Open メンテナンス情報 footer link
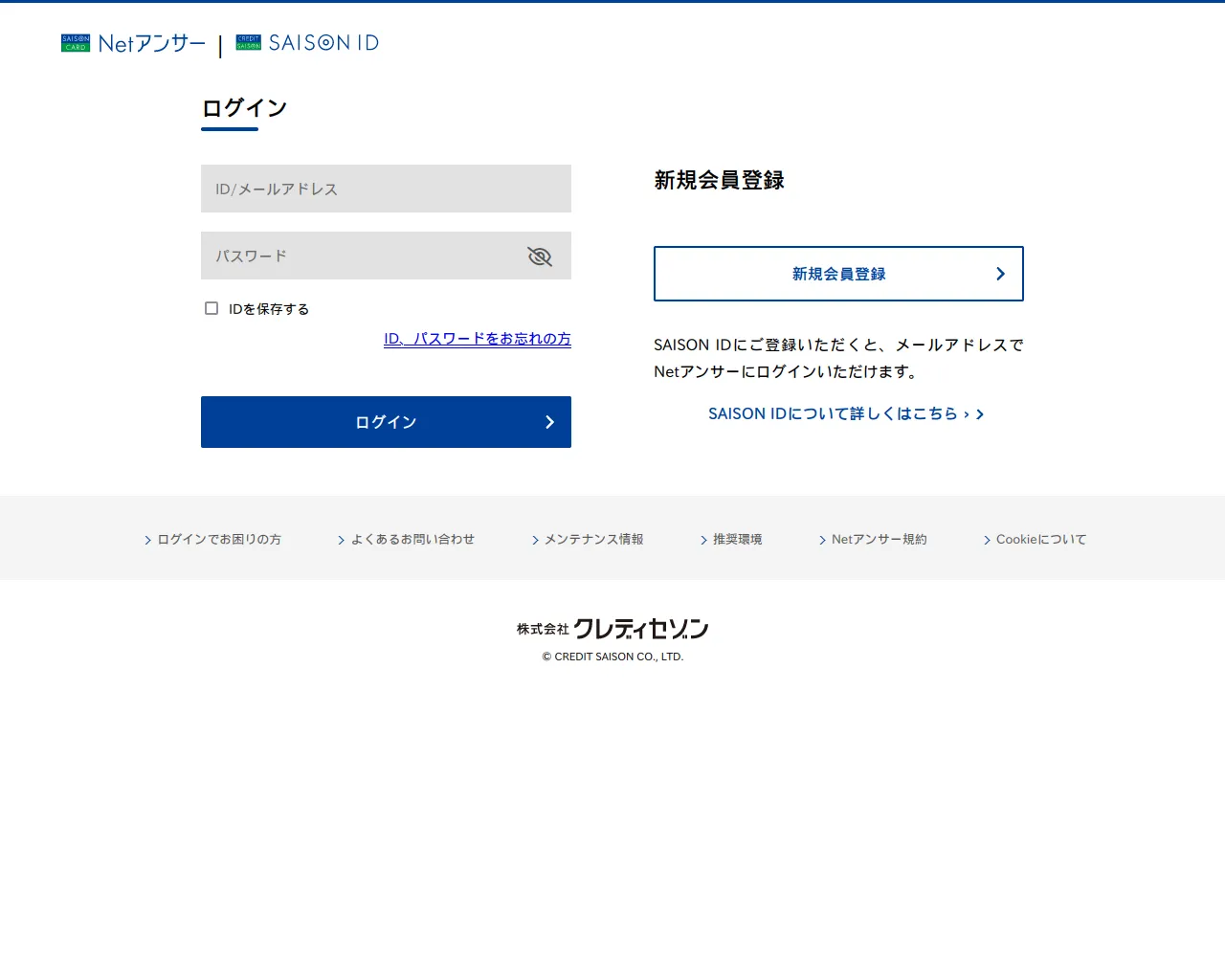Screen dimensions: 1225x980 pyautogui.click(x=588, y=540)
